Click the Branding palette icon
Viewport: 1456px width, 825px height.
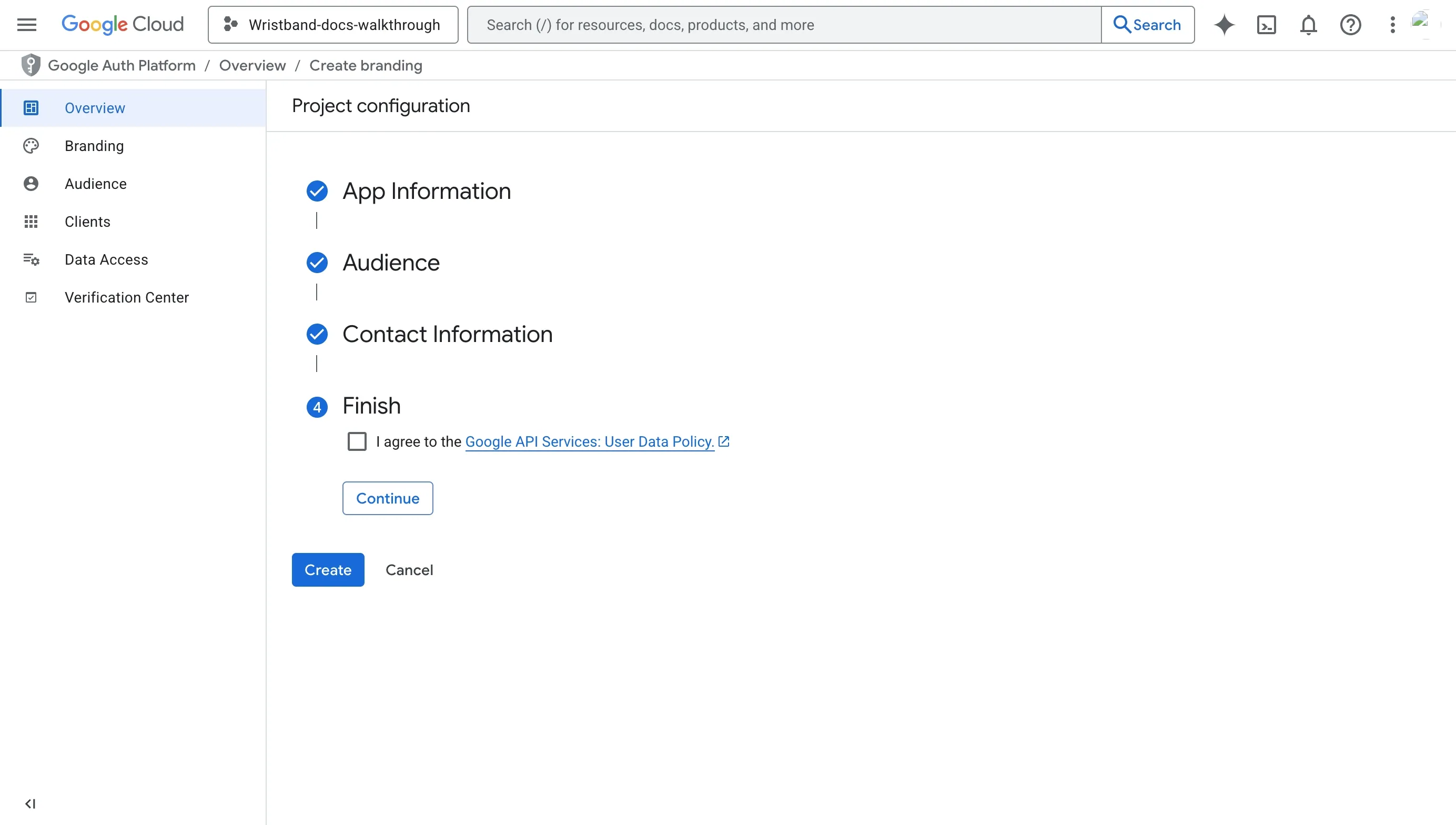click(x=31, y=146)
